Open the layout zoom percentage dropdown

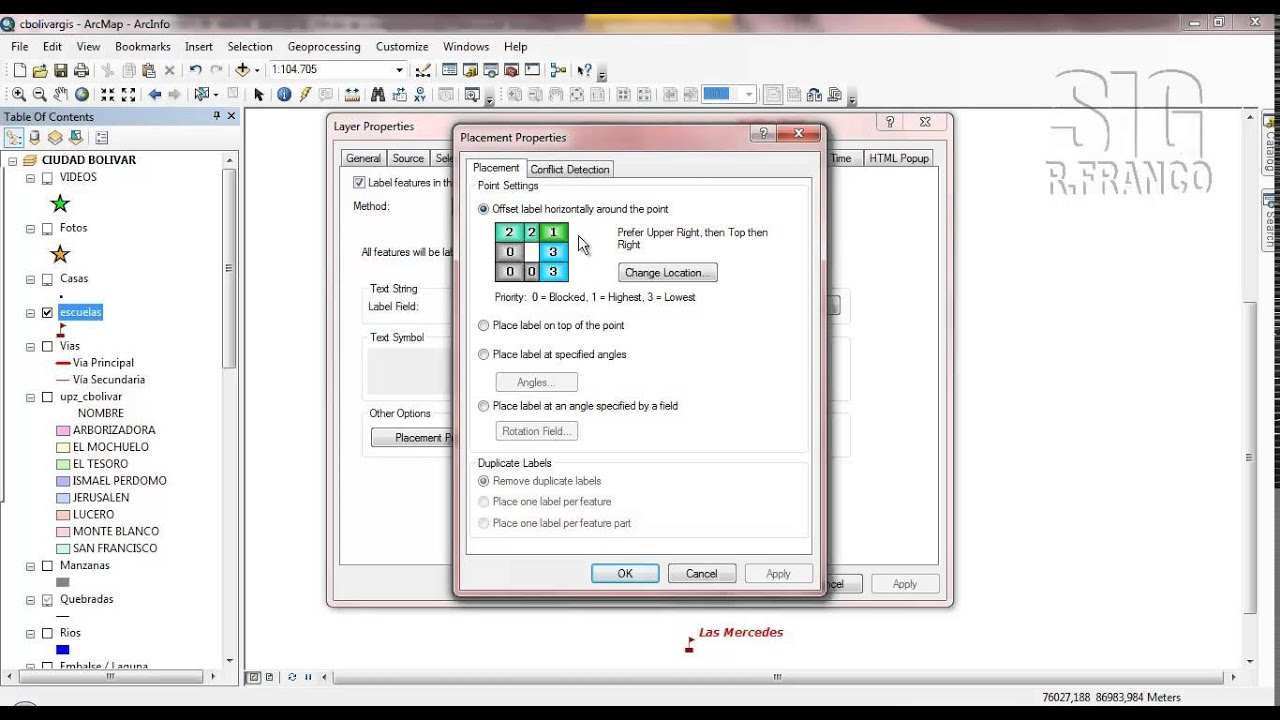pyautogui.click(x=748, y=95)
